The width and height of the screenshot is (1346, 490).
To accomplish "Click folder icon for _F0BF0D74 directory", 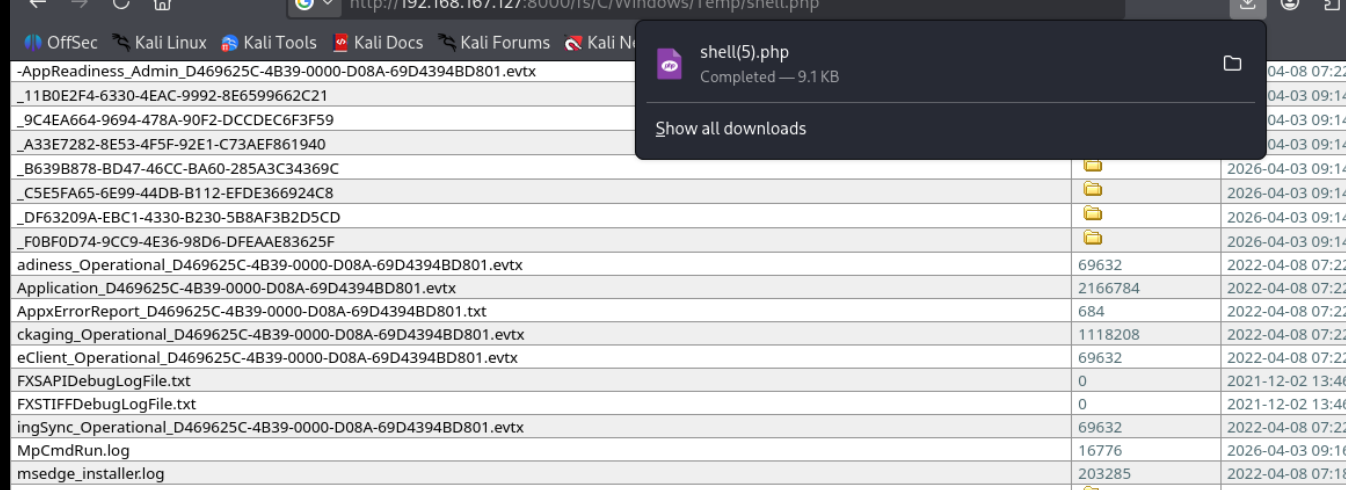I will tap(1093, 238).
